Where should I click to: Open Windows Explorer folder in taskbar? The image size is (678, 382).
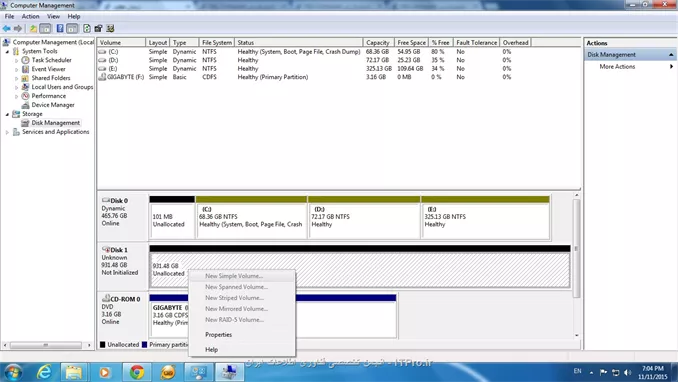pos(74,372)
